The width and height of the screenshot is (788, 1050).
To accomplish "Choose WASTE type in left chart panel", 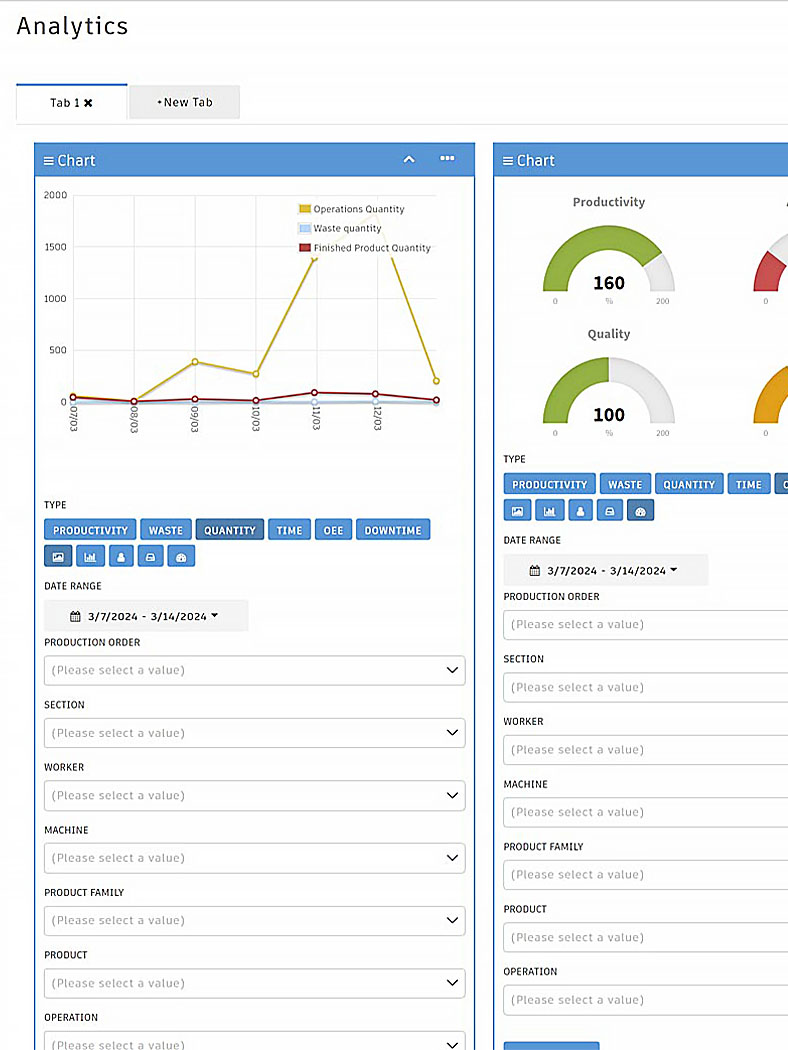I will 166,530.
